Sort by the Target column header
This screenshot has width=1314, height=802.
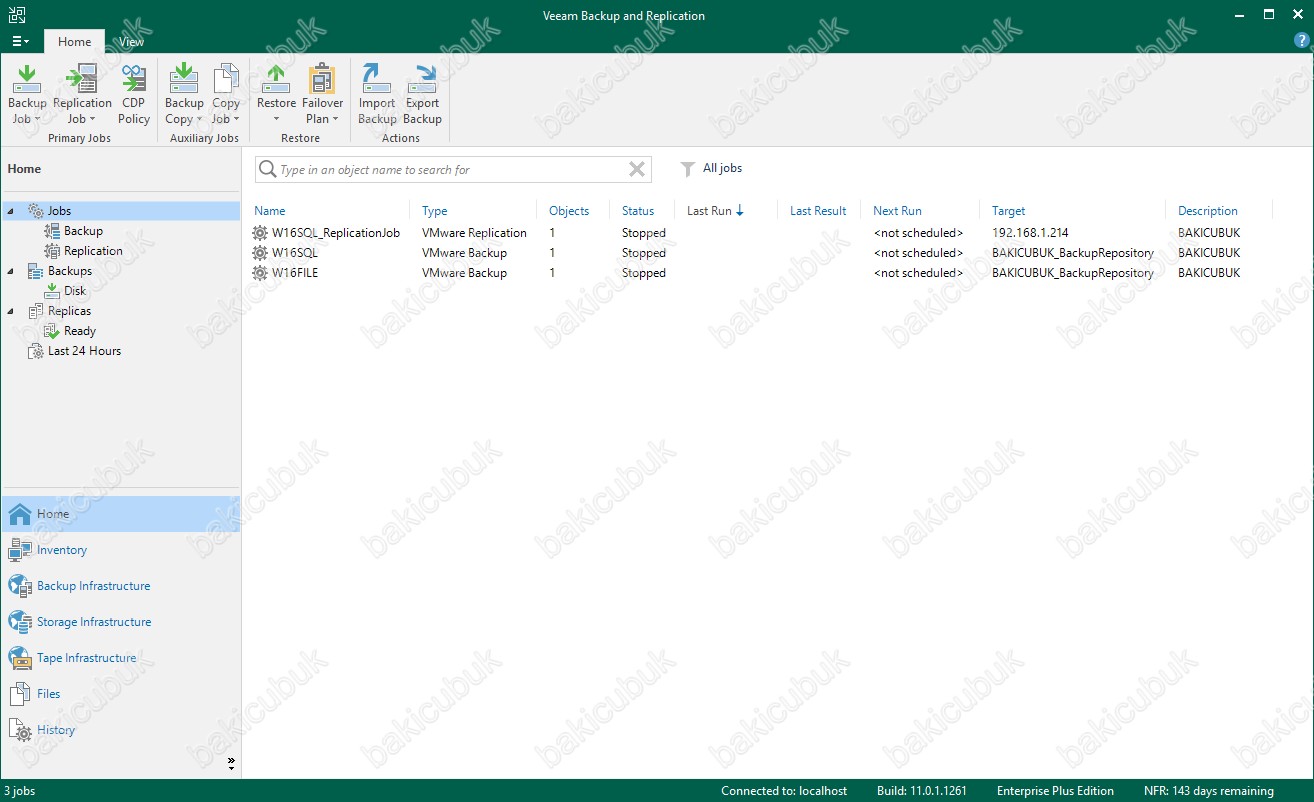pyautogui.click(x=1009, y=211)
